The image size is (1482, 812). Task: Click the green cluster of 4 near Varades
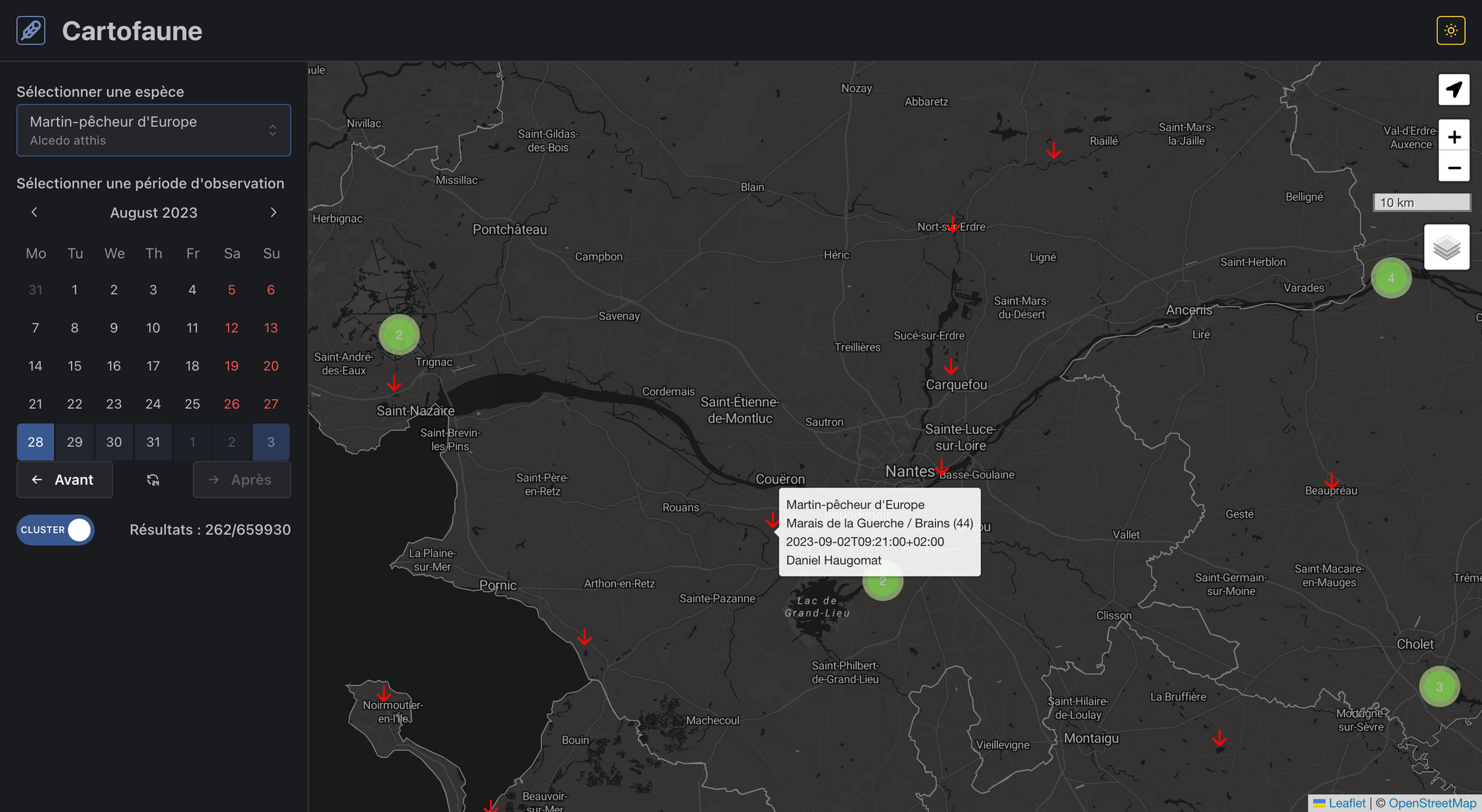point(1391,279)
